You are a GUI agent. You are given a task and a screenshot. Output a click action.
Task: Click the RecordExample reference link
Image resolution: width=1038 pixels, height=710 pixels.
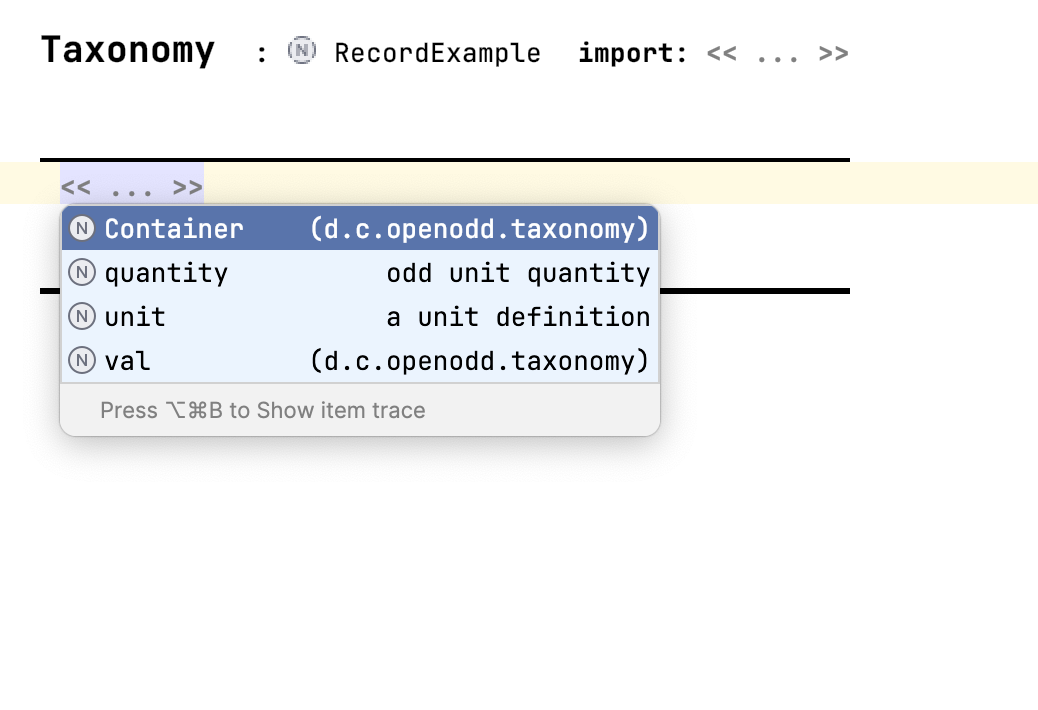437,53
